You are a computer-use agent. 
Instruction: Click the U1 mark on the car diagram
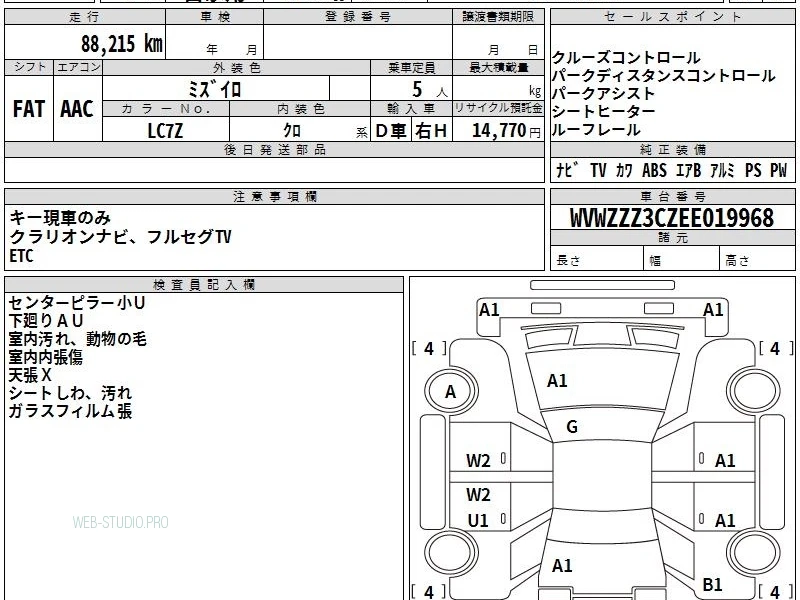pos(478,521)
